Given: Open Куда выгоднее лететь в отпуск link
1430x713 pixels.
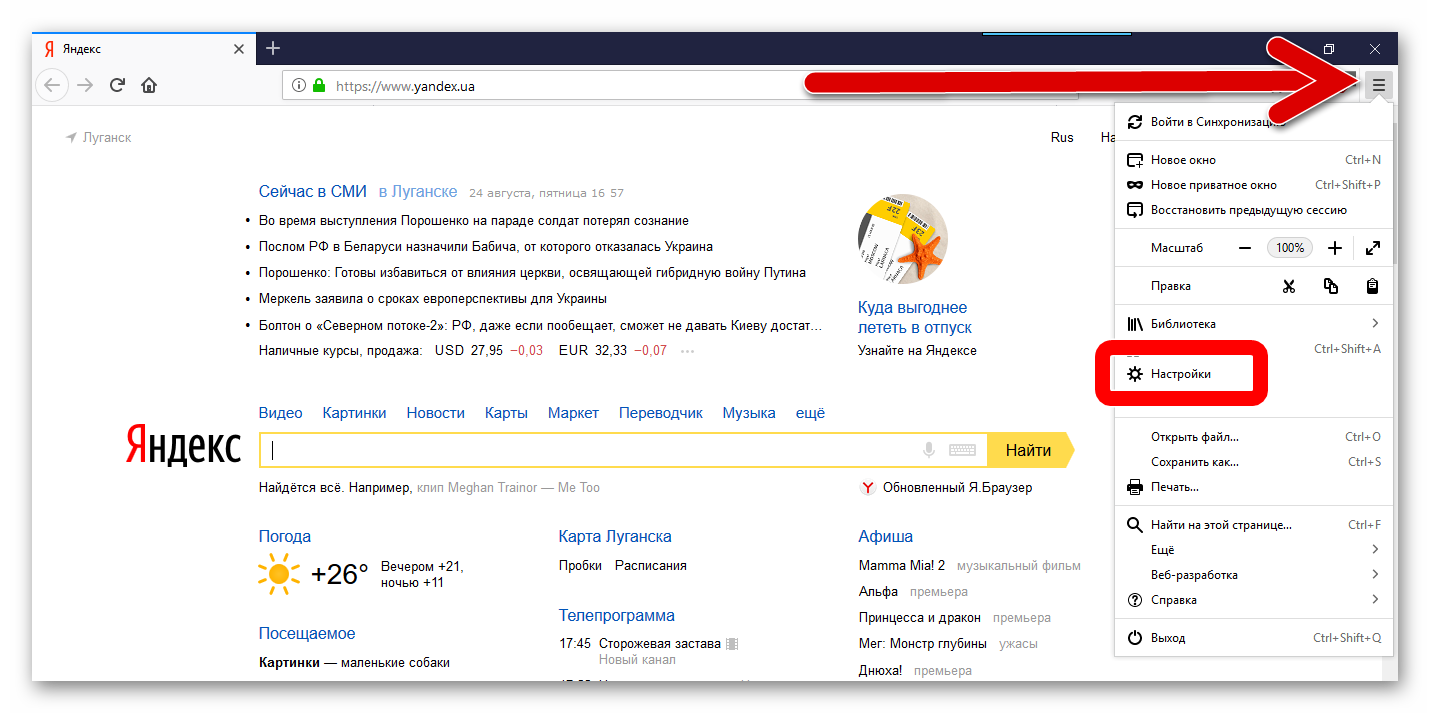Looking at the screenshot, I should 915,317.
